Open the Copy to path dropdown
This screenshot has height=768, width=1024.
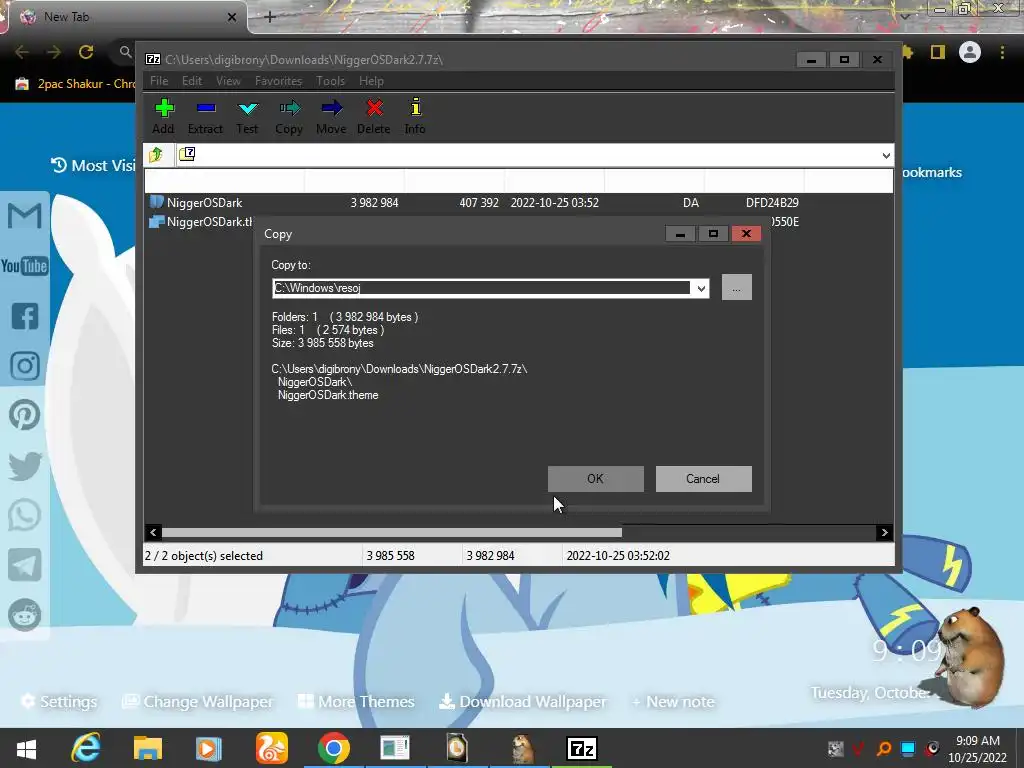701,288
